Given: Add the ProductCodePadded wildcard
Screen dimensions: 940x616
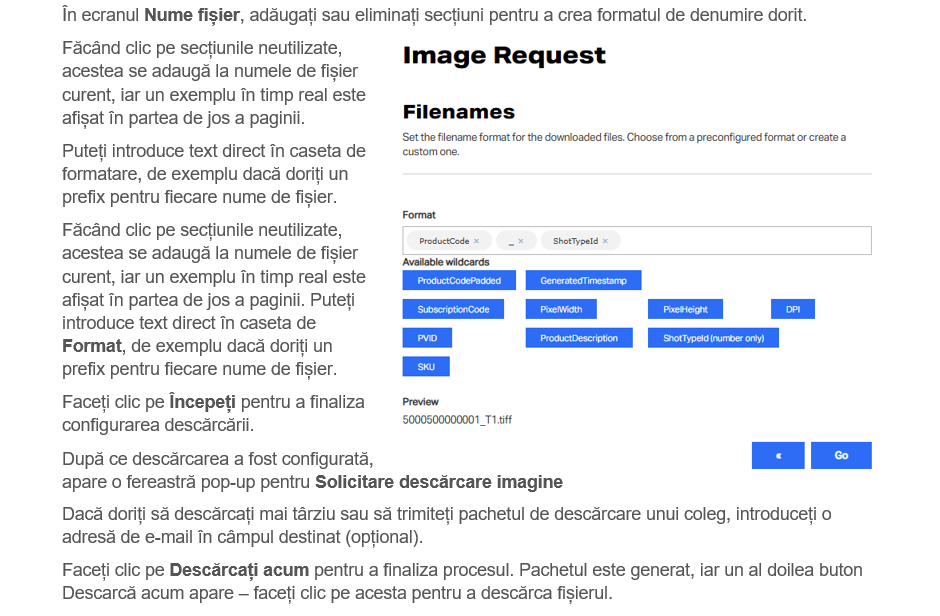Looking at the screenshot, I should (x=459, y=281).
